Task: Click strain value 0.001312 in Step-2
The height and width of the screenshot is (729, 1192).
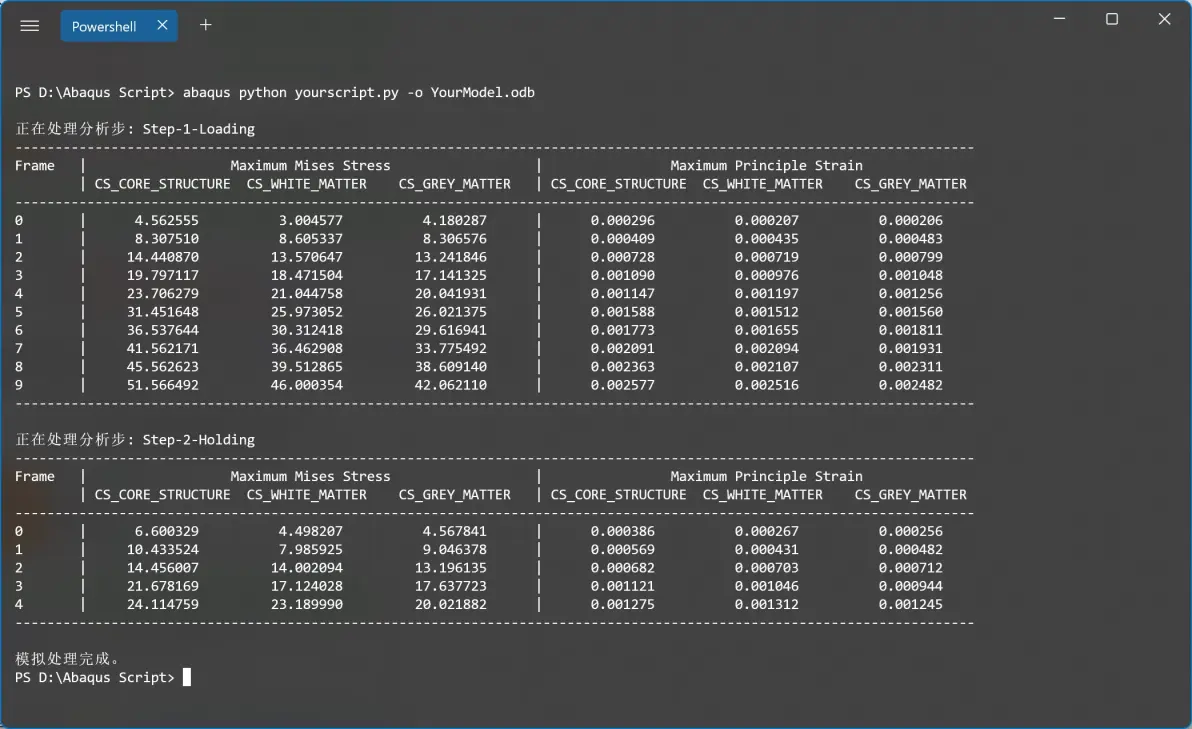Action: pyautogui.click(x=766, y=605)
